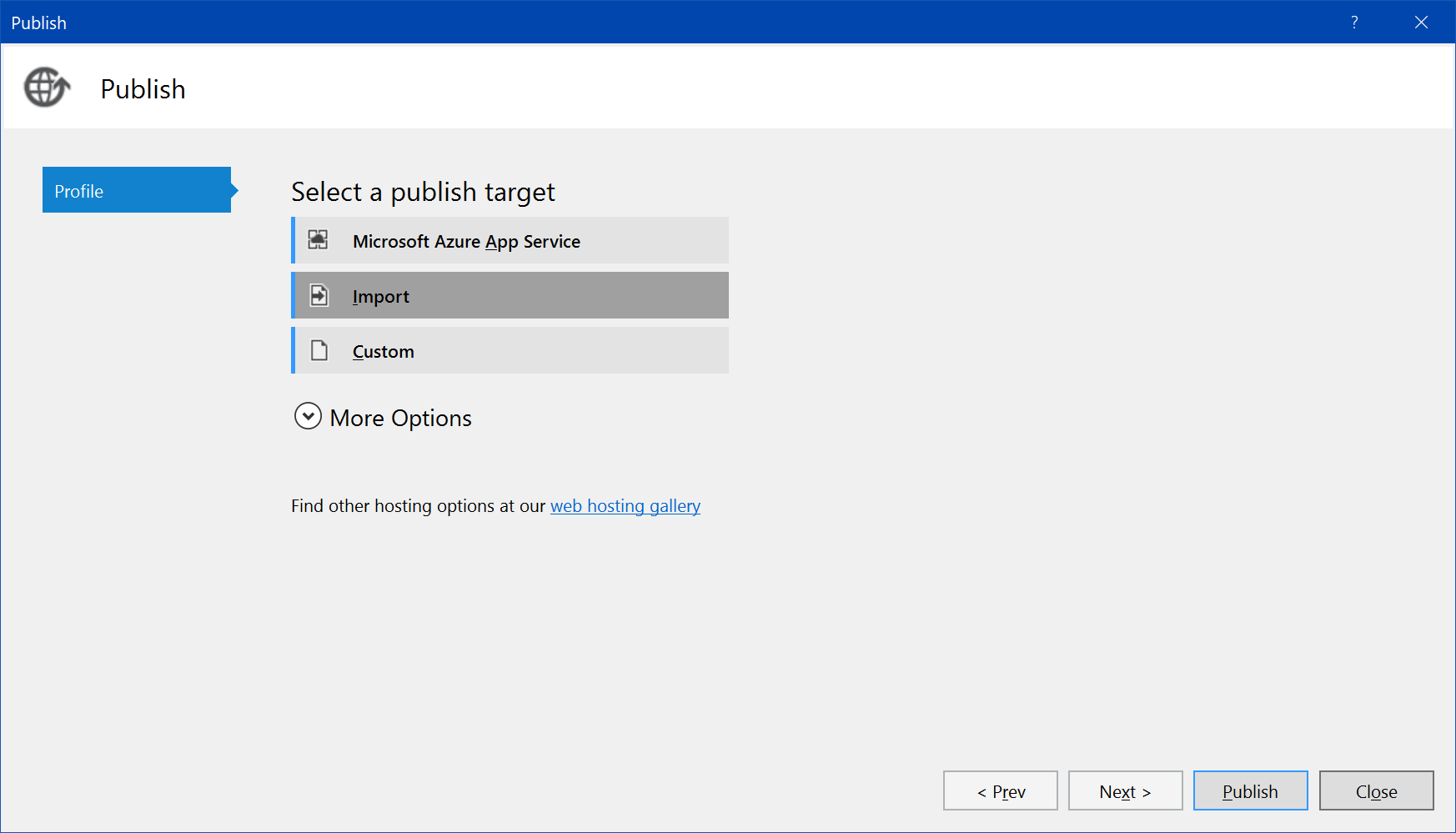
Task: Dismiss the dialog with the Close button
Action: [x=1376, y=790]
